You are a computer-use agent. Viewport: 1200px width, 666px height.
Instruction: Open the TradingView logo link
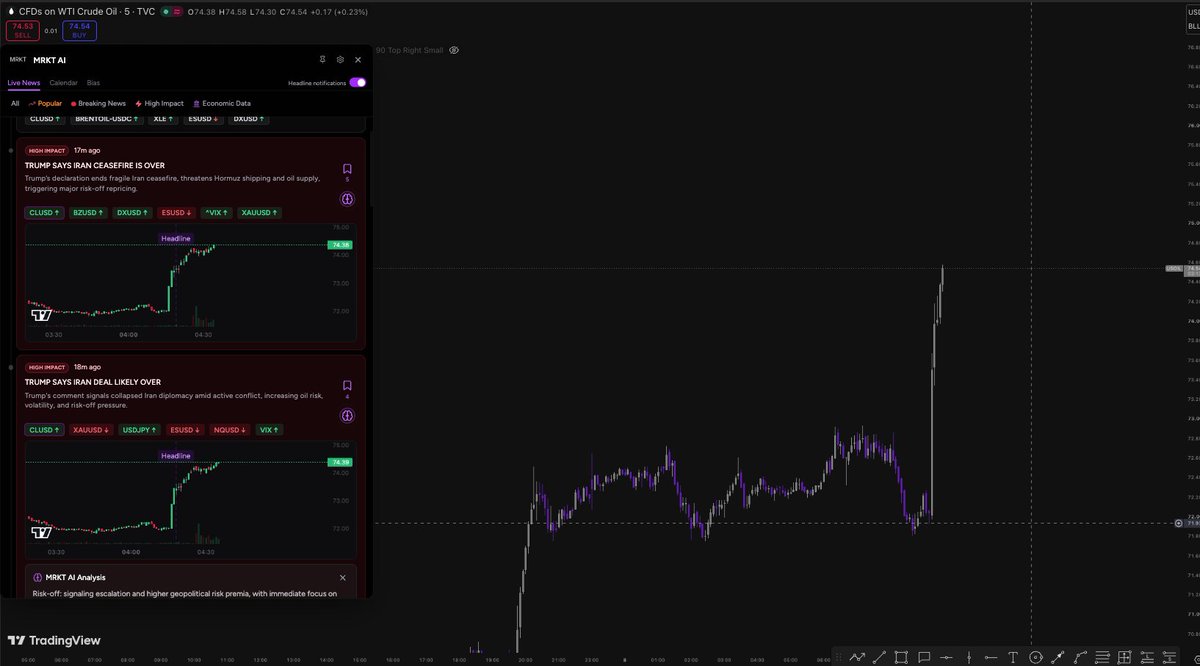54,640
